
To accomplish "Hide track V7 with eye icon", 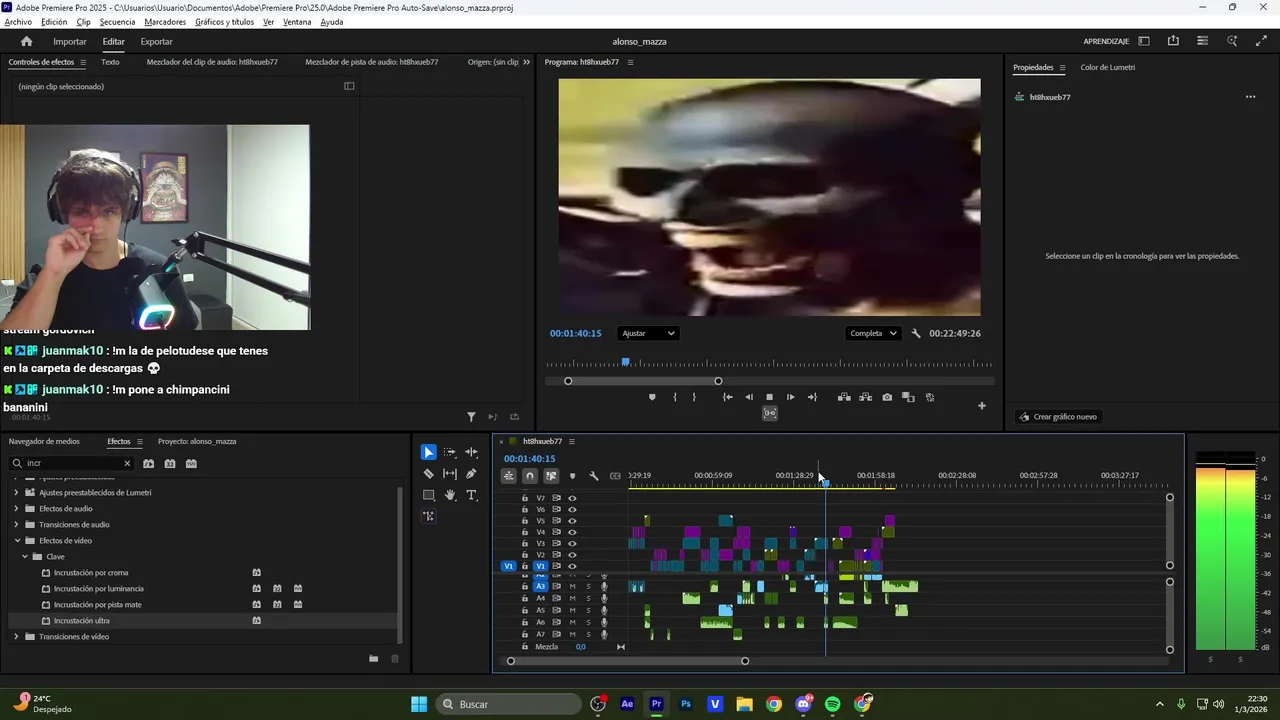I will click(572, 498).
